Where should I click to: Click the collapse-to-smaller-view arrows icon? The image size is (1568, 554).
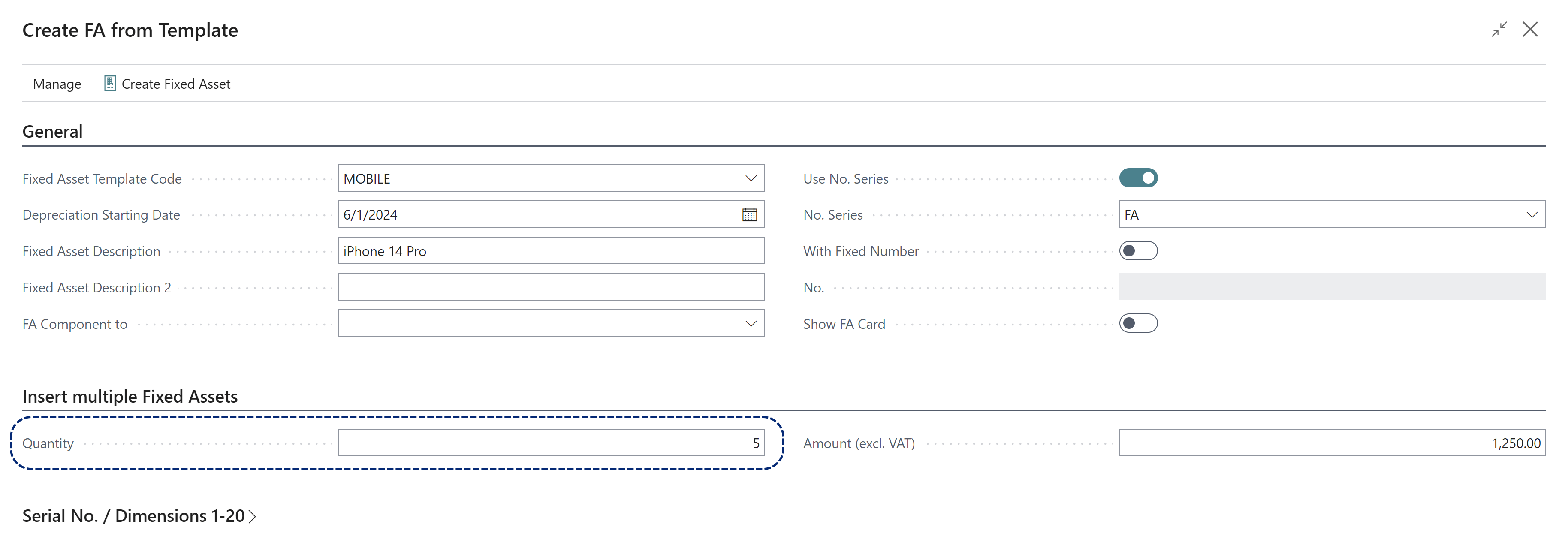1500,29
